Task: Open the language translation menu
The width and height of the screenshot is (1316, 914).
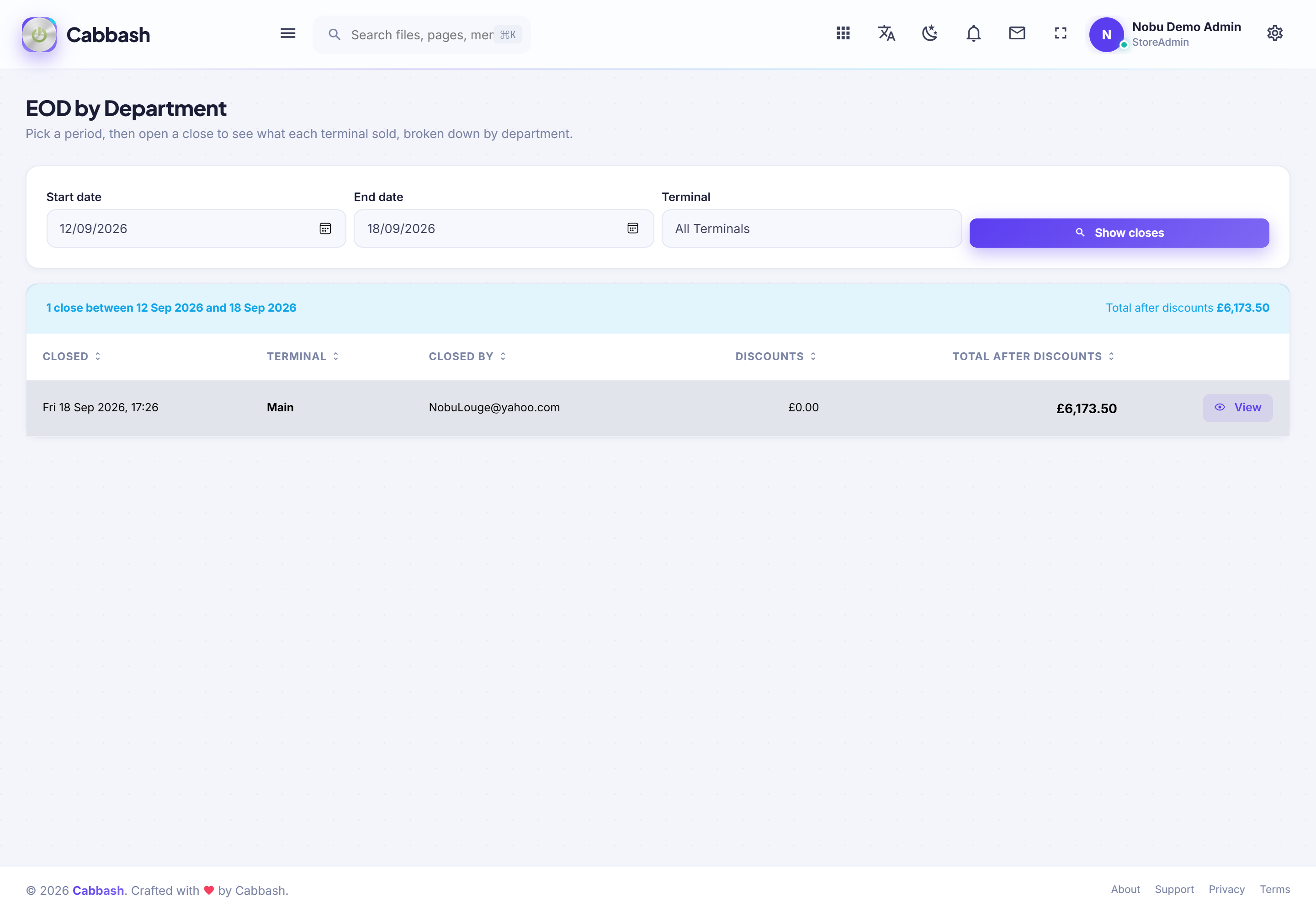Action: (886, 33)
